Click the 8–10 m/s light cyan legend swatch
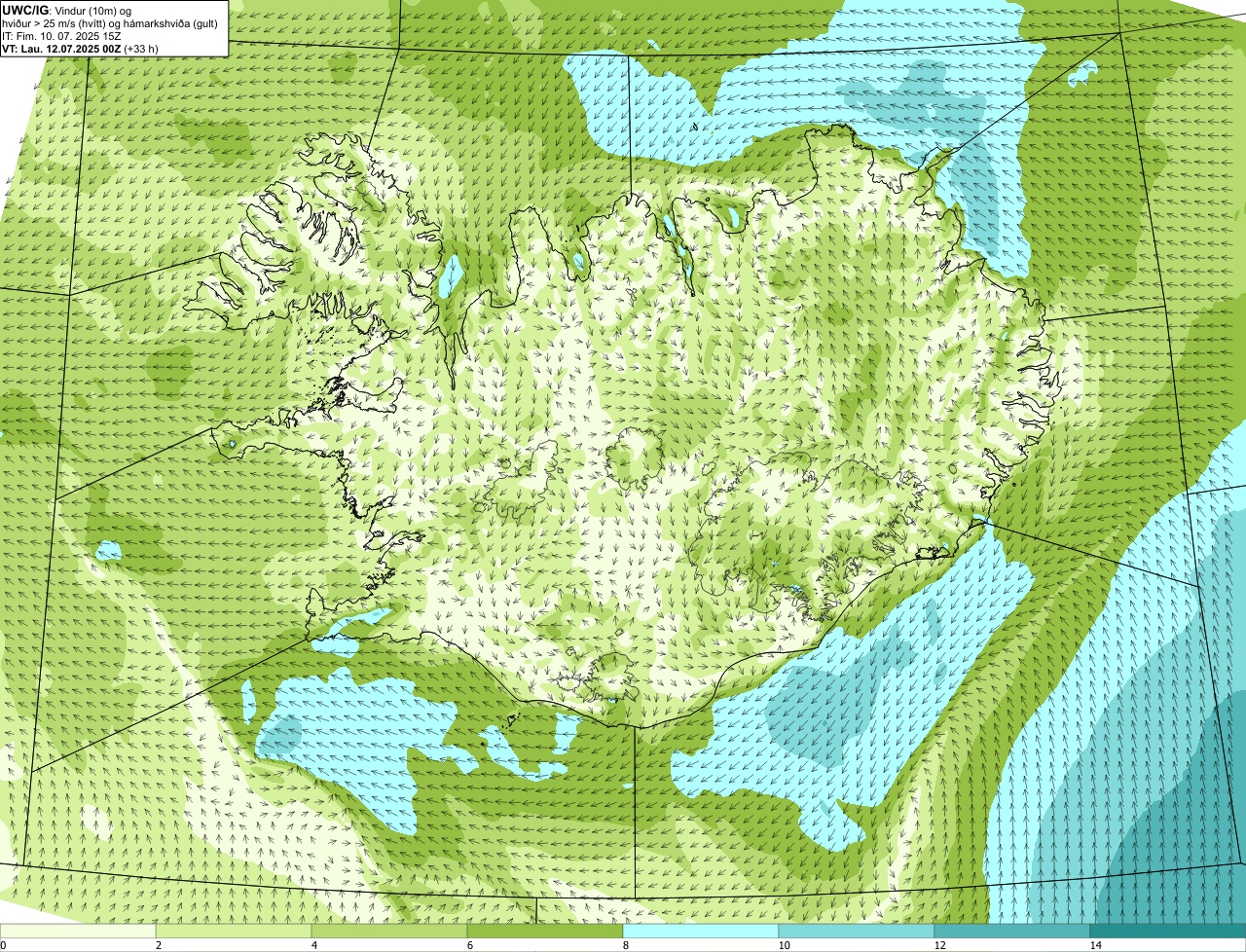The height and width of the screenshot is (952, 1246). click(x=701, y=932)
